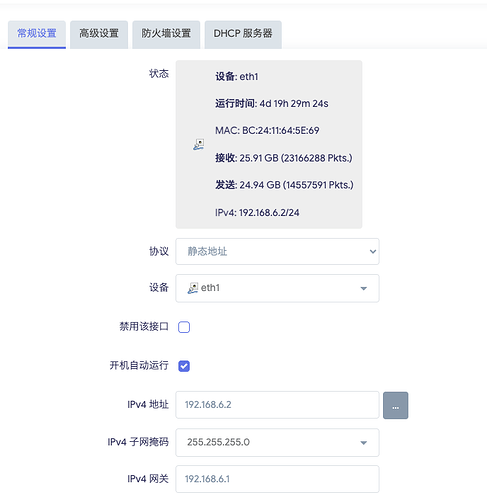Click the IPv4 网关 input field

click(277, 479)
